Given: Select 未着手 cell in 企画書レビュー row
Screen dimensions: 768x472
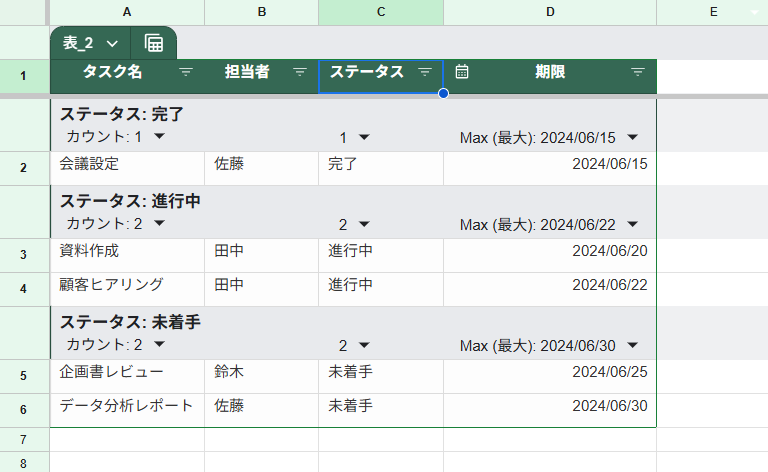Looking at the screenshot, I should pyautogui.click(x=381, y=376).
